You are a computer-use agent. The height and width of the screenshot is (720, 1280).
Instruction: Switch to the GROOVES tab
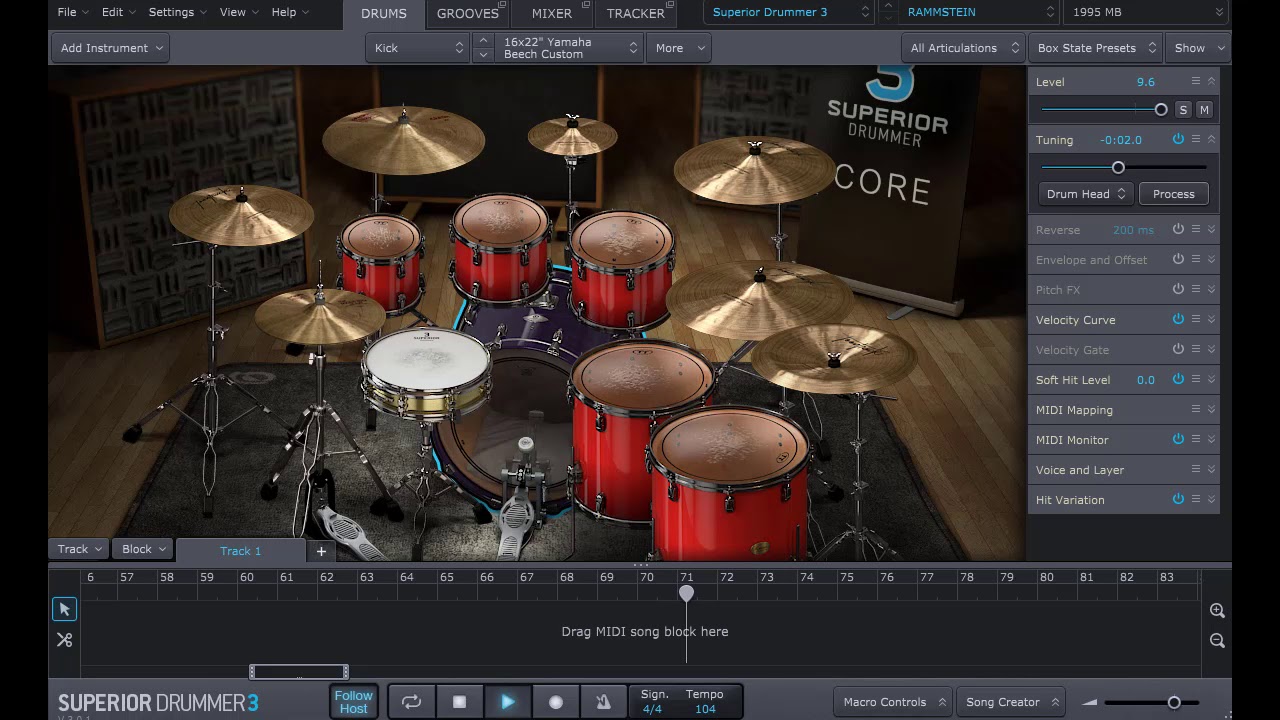coord(468,13)
